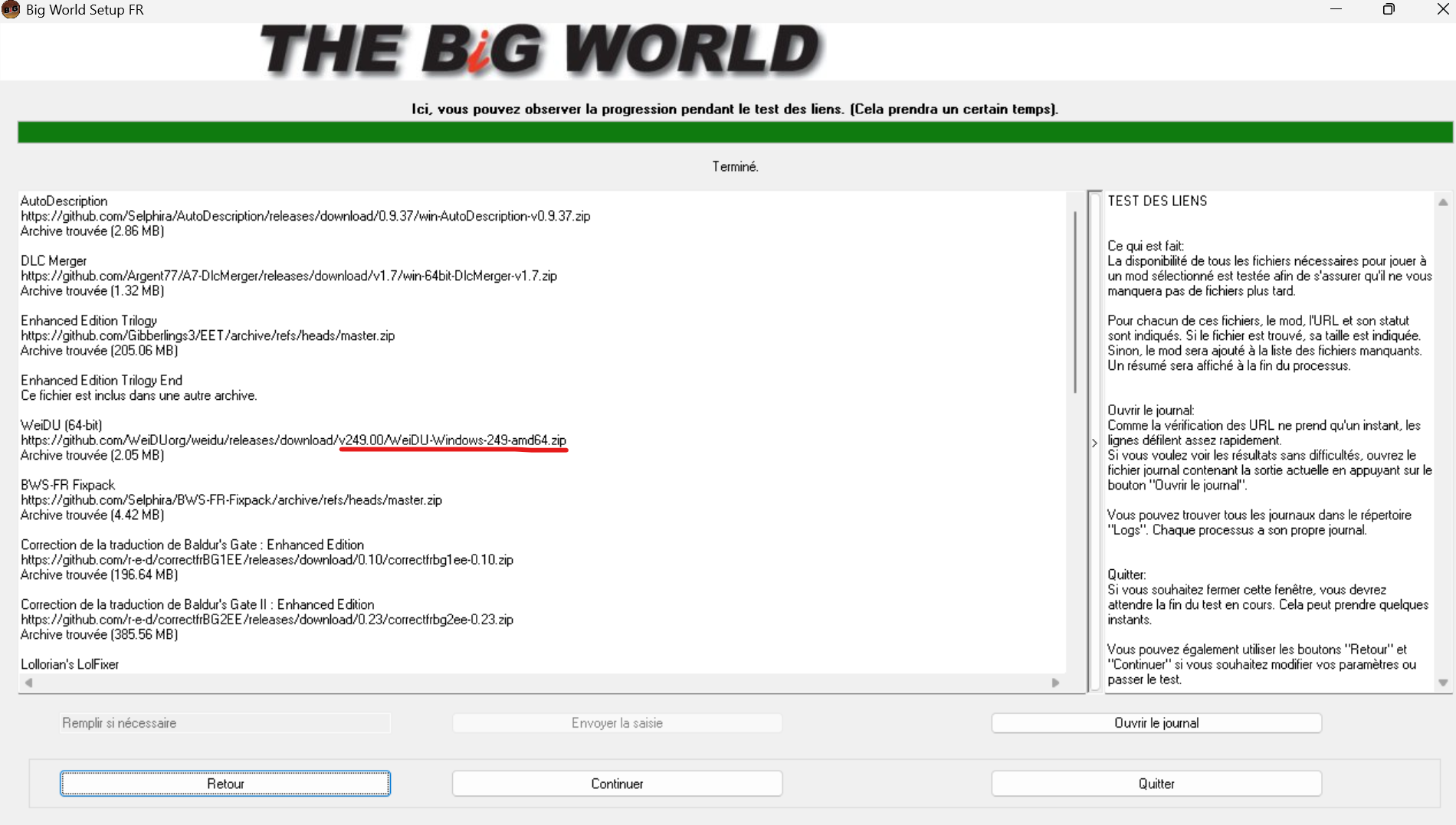Click 'Archive trouvée (385.56 MB)' status line

click(99, 635)
